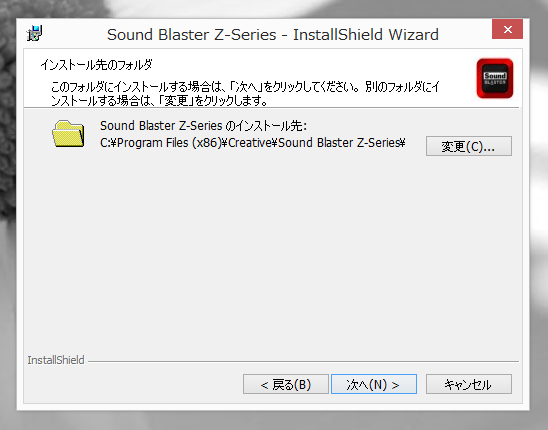Click the InstallShield label at bottom left
Viewport: 548px width, 430px height.
[56, 360]
